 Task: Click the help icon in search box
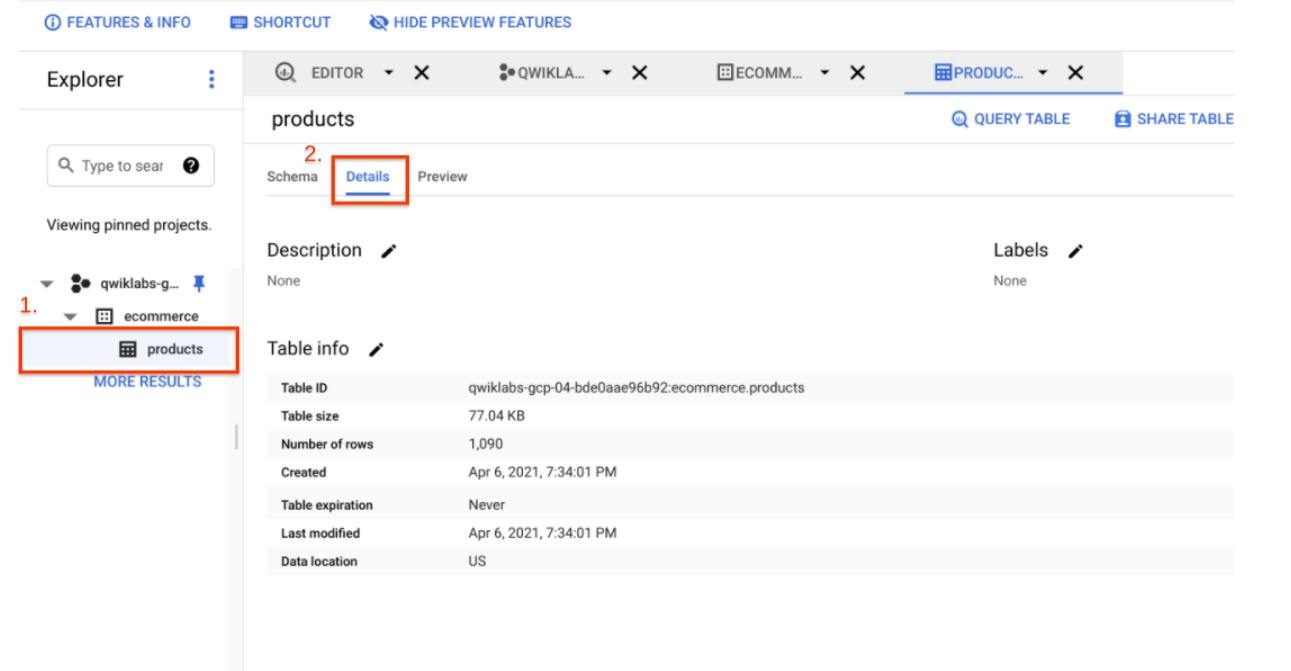191,166
